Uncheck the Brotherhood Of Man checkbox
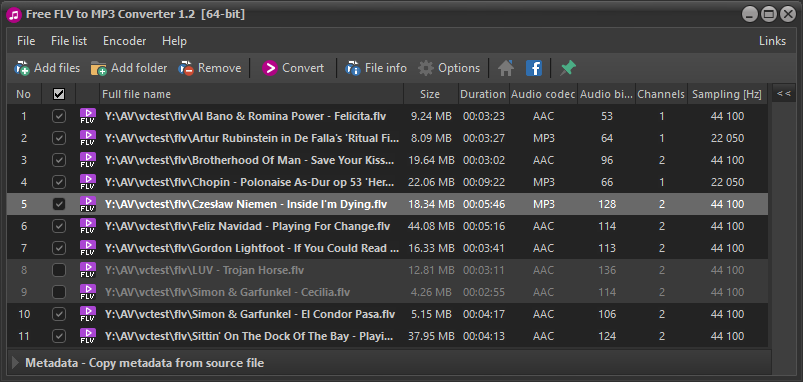The height and width of the screenshot is (382, 803). [59, 160]
